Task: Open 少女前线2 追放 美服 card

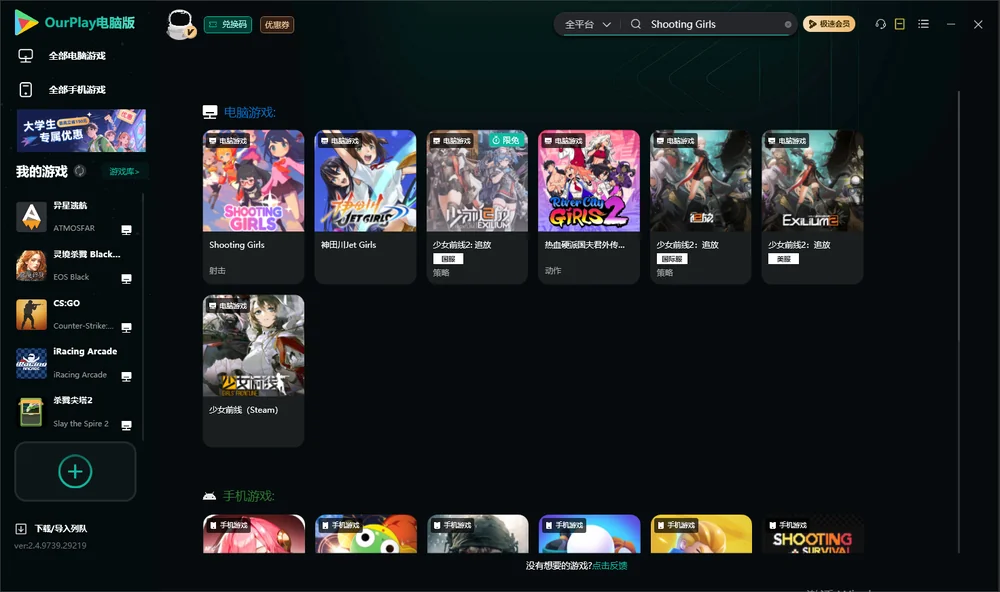Action: [x=812, y=207]
